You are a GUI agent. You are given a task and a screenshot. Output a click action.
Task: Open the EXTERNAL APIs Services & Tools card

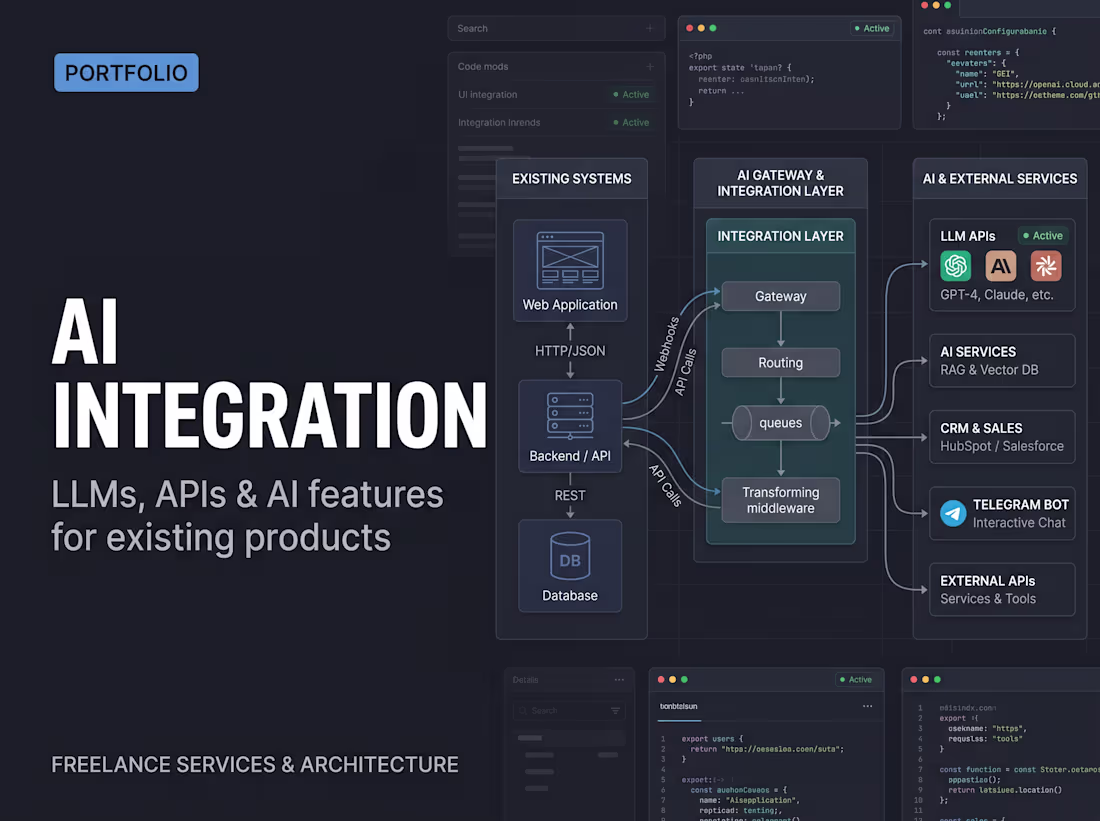click(x=1002, y=589)
